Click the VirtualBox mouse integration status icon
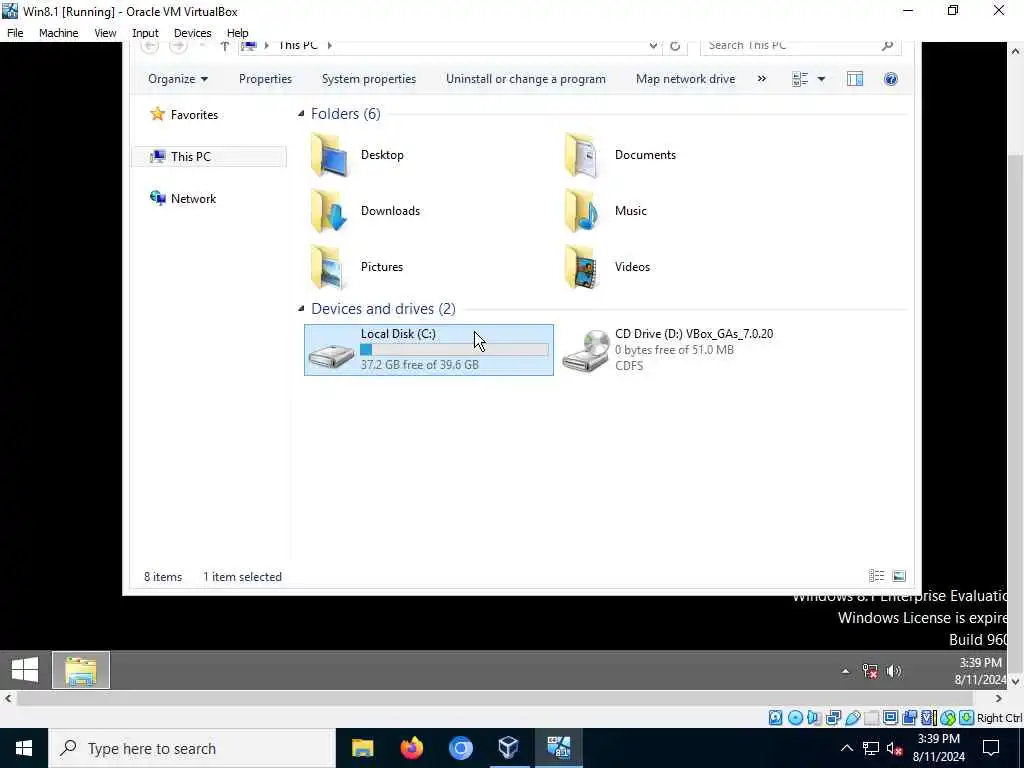1024x768 pixels. tap(948, 718)
